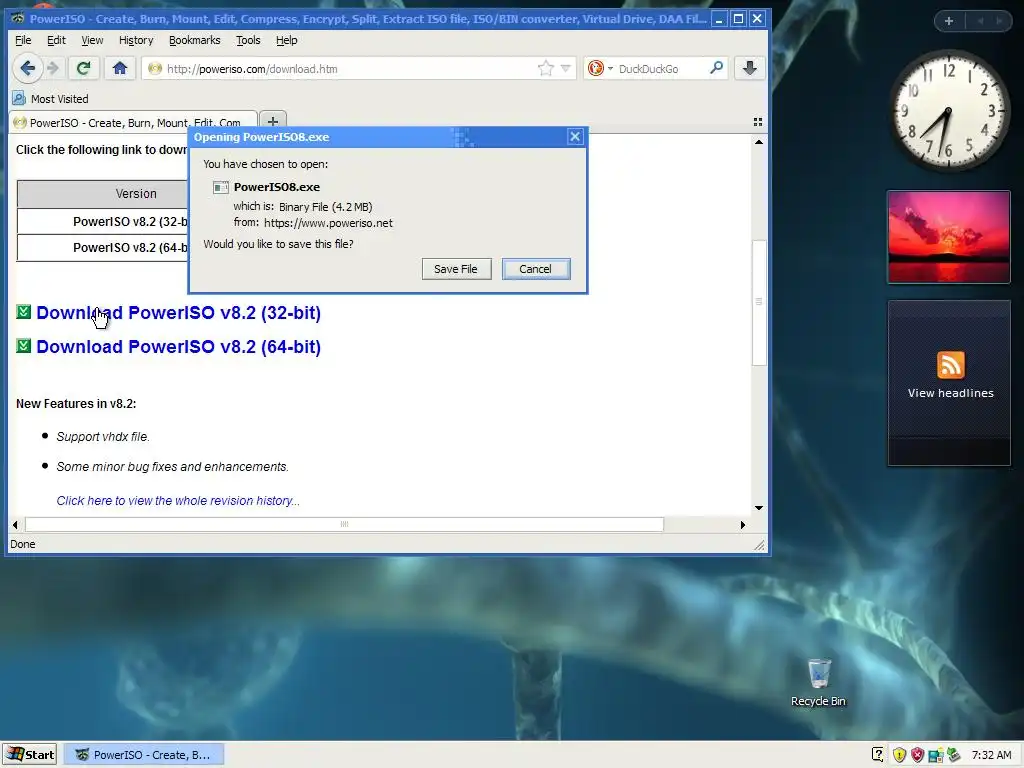Click the horizontal scrollbar right arrow
The height and width of the screenshot is (768, 1024).
(x=743, y=524)
